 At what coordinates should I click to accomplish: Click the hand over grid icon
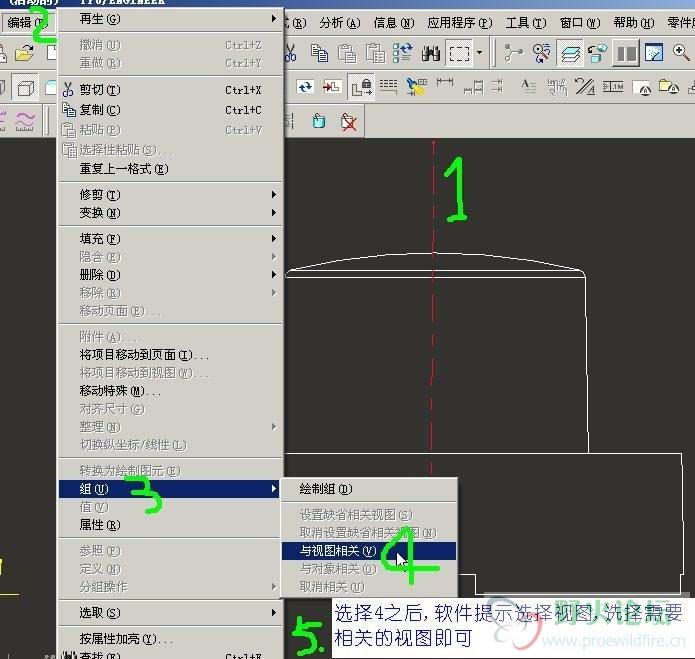tap(557, 87)
